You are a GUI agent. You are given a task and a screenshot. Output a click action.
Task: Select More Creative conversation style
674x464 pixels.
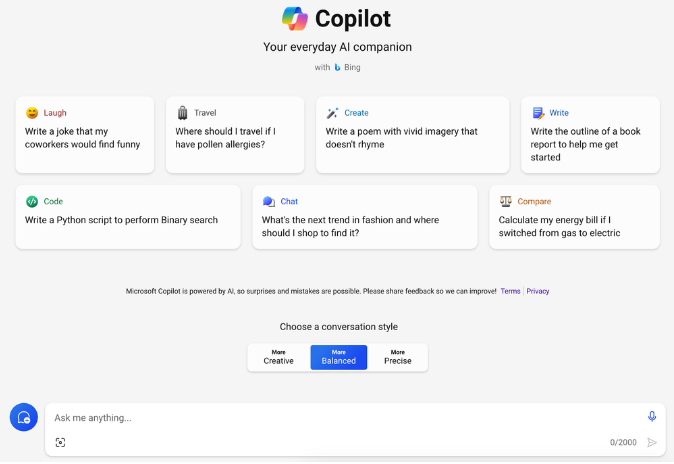[x=279, y=357]
